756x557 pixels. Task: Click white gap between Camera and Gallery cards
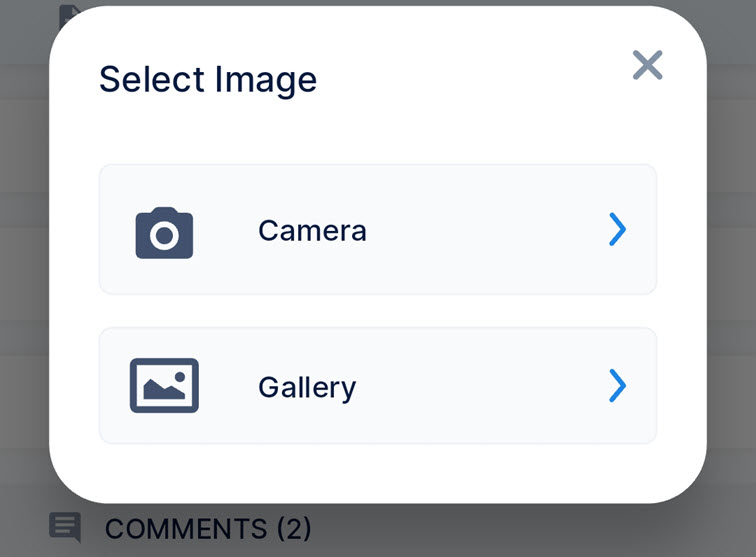[377, 311]
